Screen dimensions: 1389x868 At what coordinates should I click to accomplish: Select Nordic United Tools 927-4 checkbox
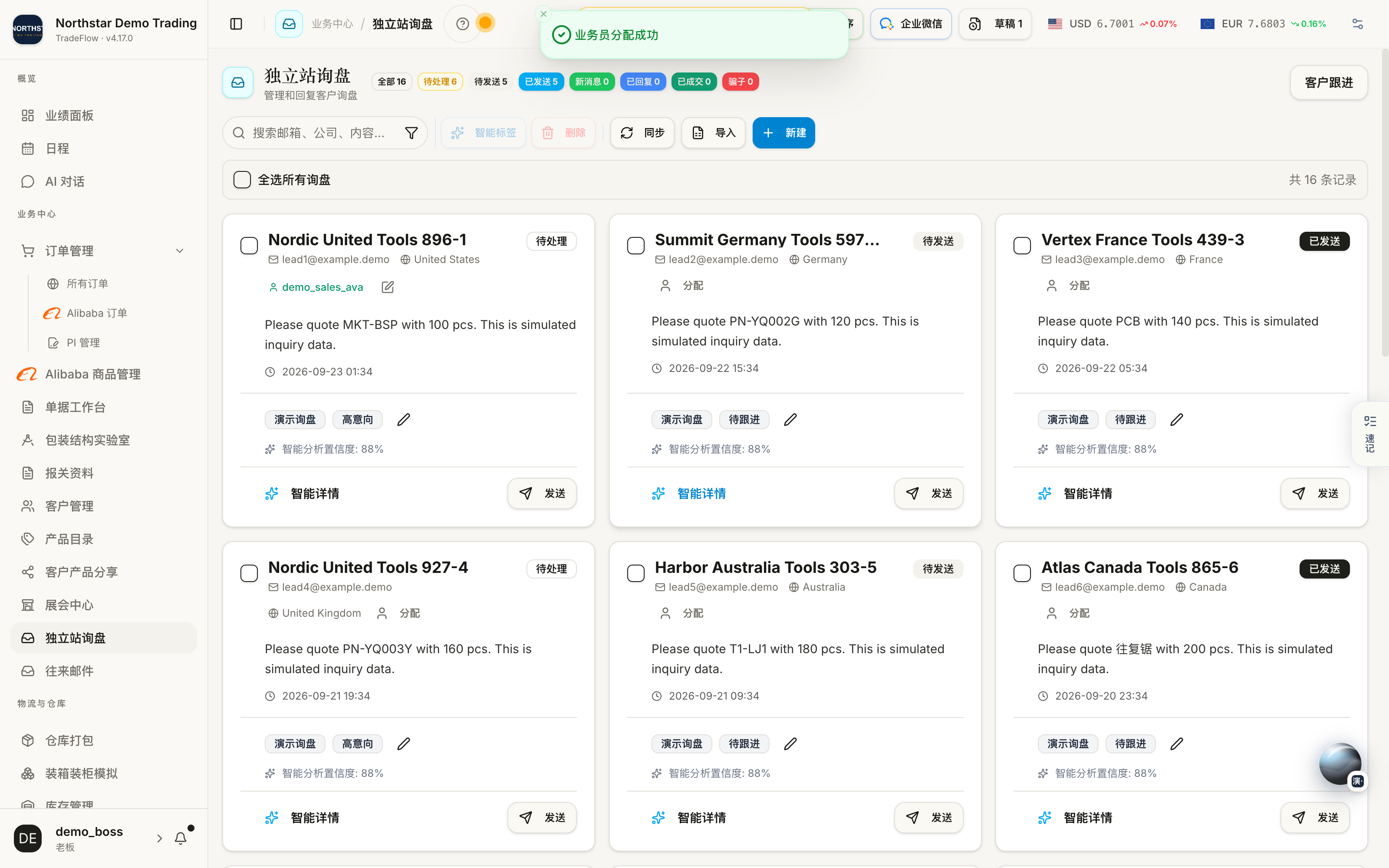tap(249, 573)
